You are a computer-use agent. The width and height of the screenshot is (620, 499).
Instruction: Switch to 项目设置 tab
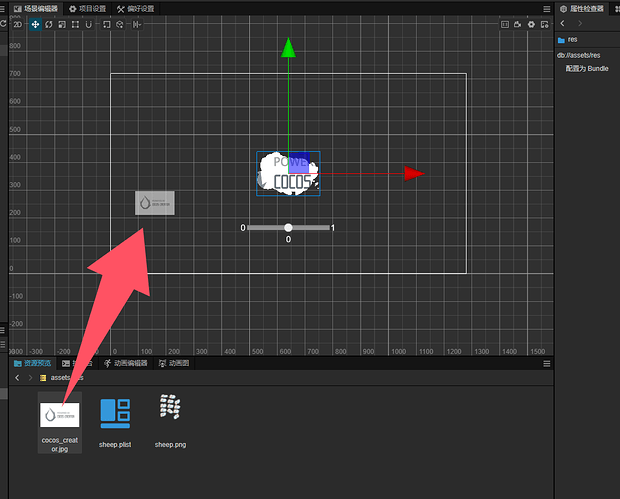pyautogui.click(x=87, y=9)
